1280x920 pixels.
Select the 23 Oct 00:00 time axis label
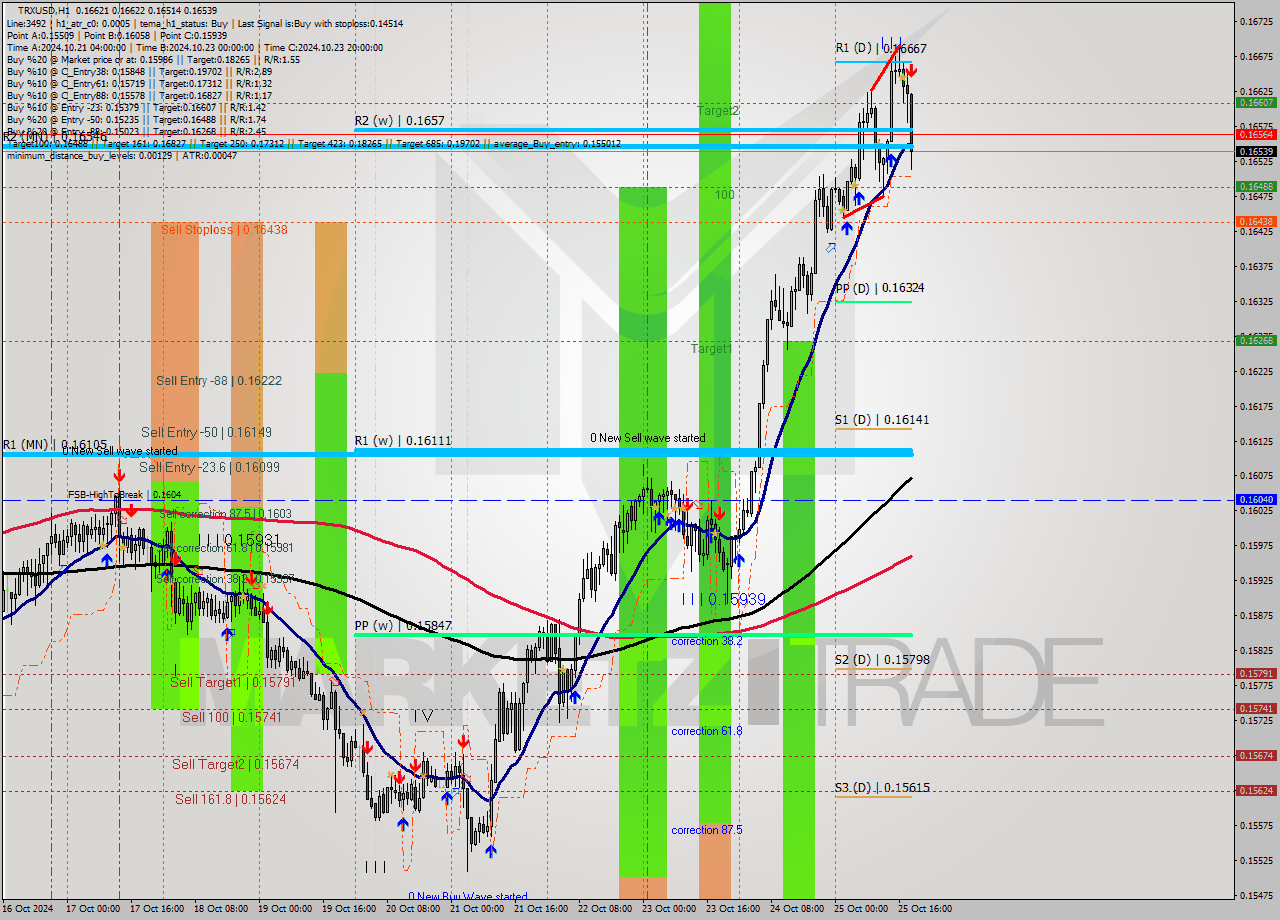669,909
